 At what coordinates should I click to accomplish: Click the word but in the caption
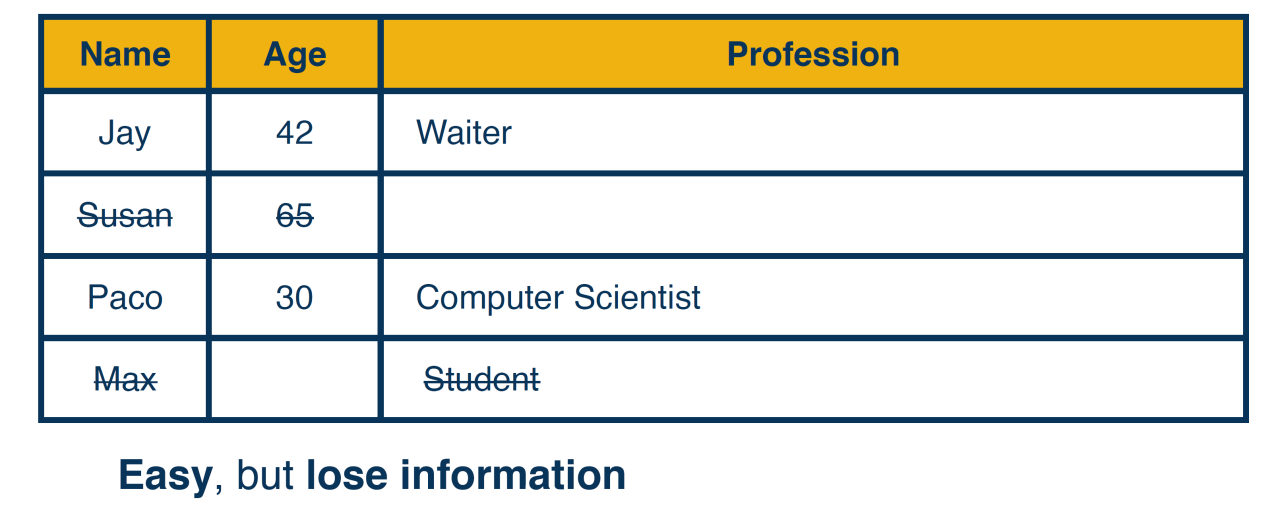coord(265,476)
